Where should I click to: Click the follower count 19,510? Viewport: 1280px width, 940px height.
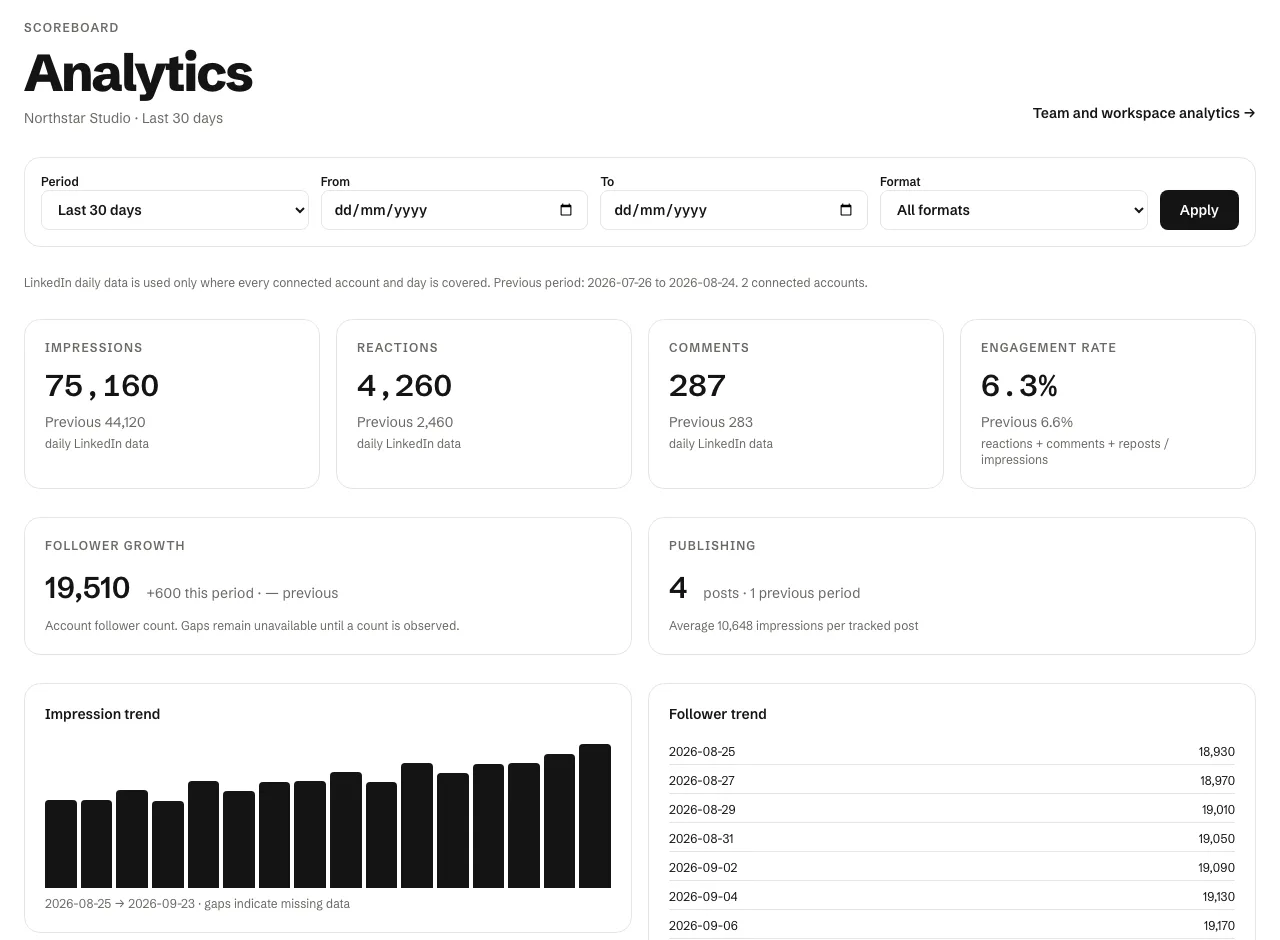tap(87, 588)
